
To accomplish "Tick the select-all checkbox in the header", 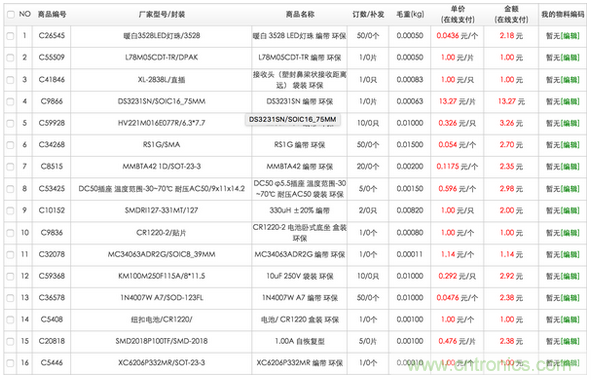I will coord(10,15).
